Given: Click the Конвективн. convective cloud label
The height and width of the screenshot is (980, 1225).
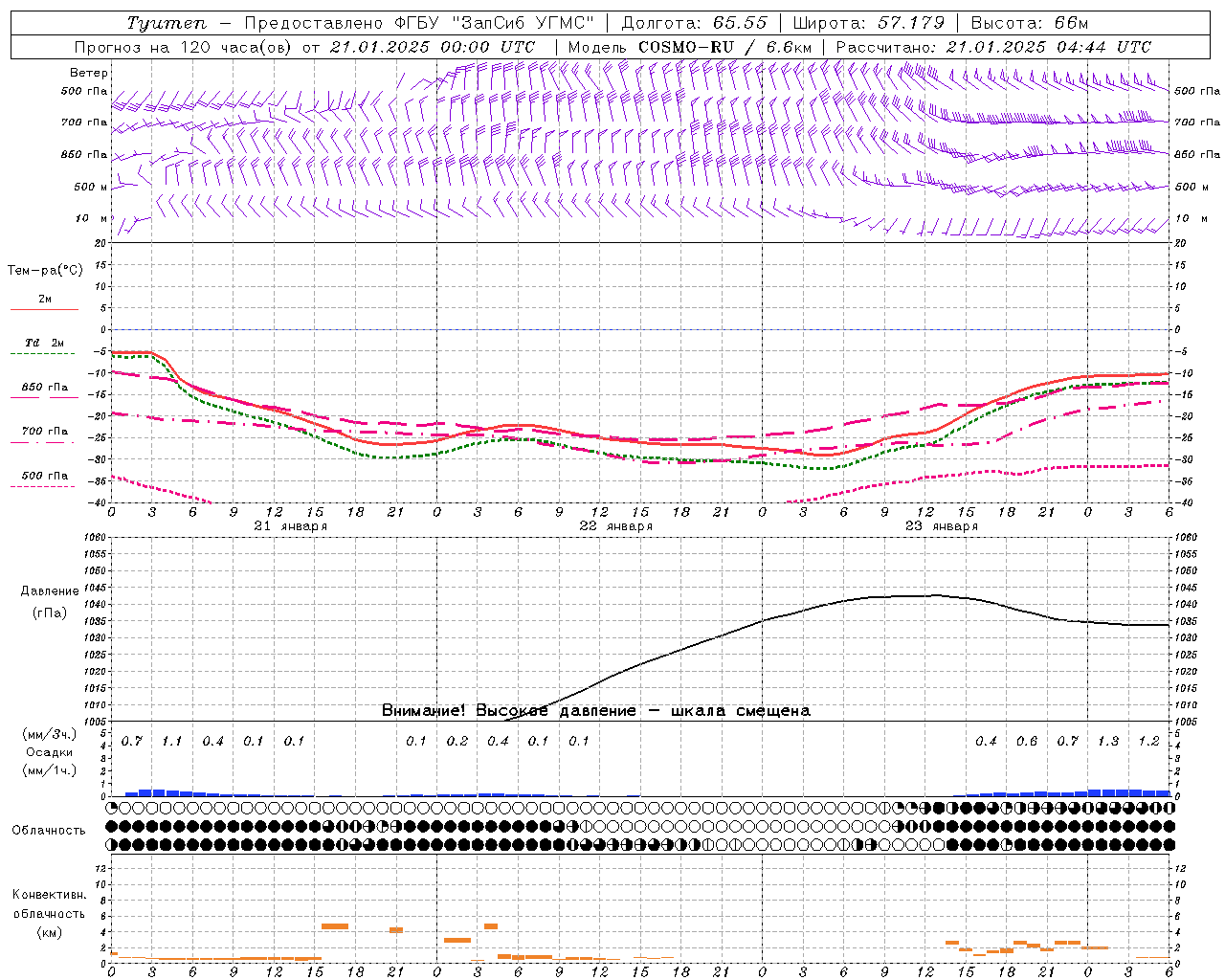Looking at the screenshot, I should pos(49,895).
